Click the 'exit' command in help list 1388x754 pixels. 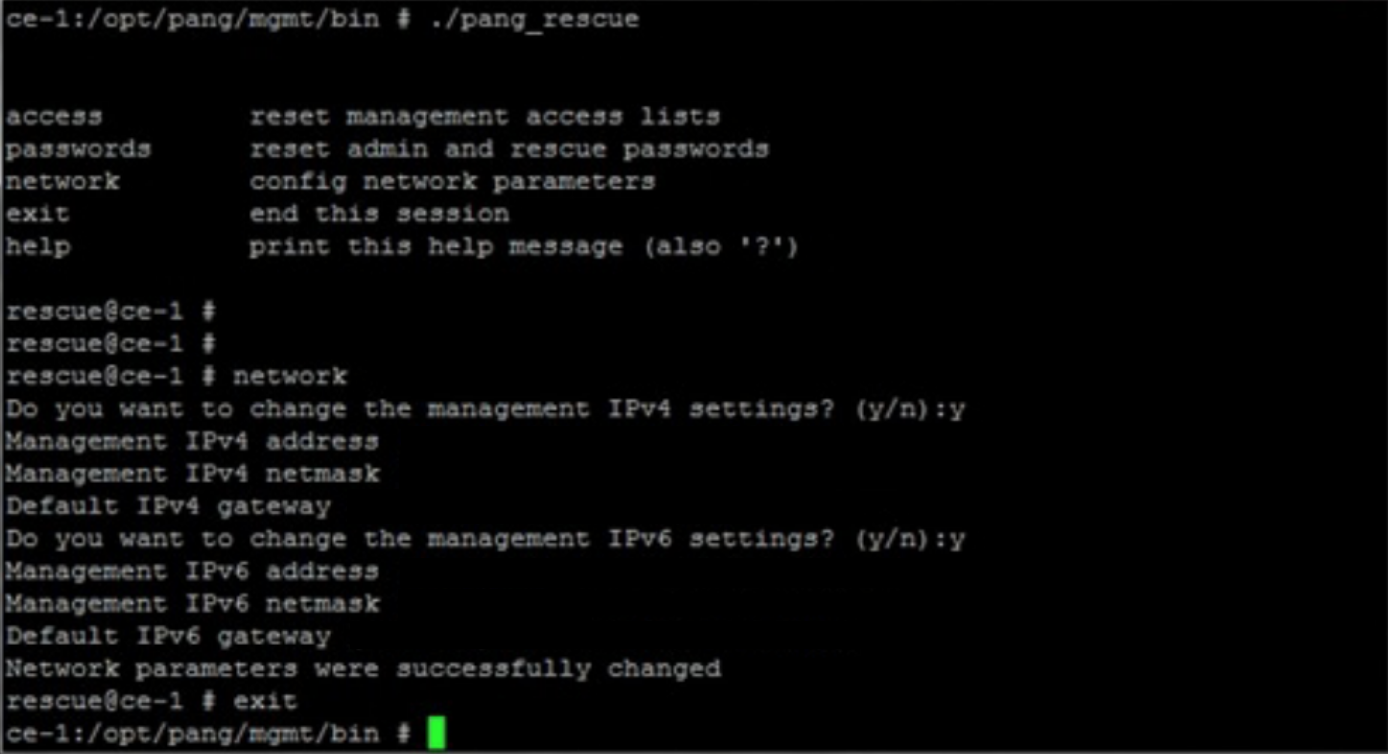(38, 214)
